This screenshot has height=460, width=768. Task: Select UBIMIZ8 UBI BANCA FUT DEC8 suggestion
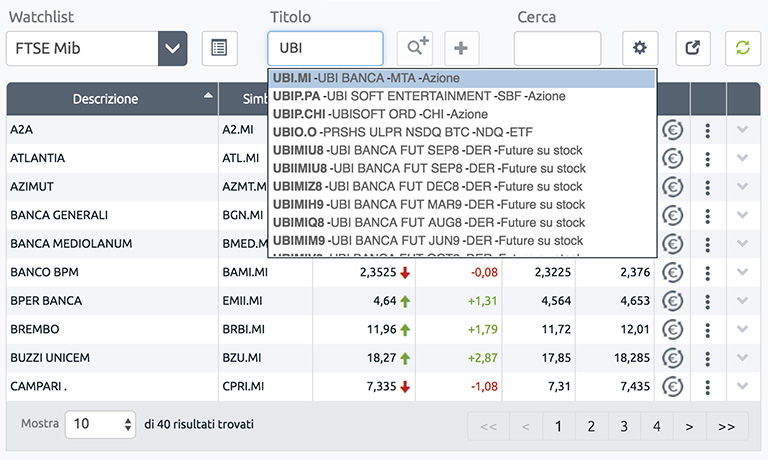(x=461, y=187)
